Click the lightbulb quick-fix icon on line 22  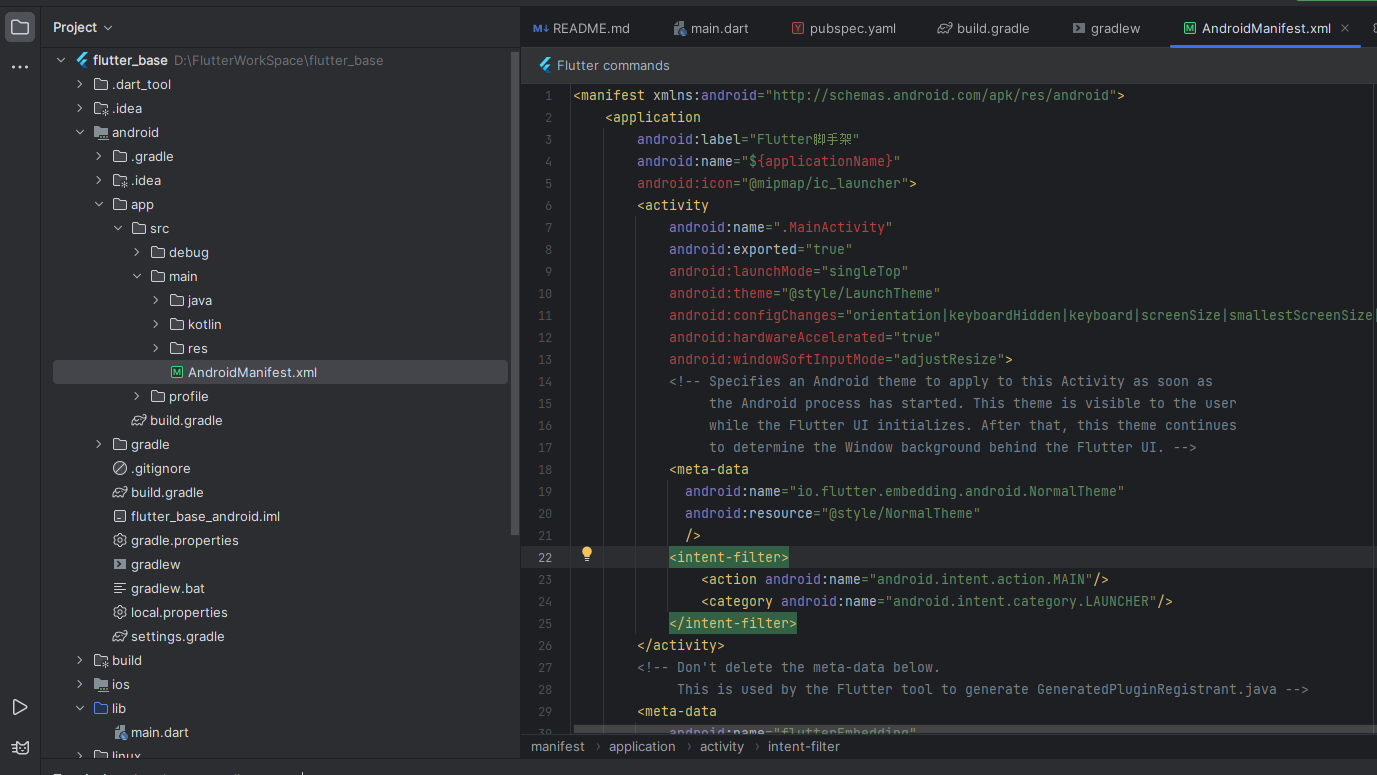click(x=587, y=554)
